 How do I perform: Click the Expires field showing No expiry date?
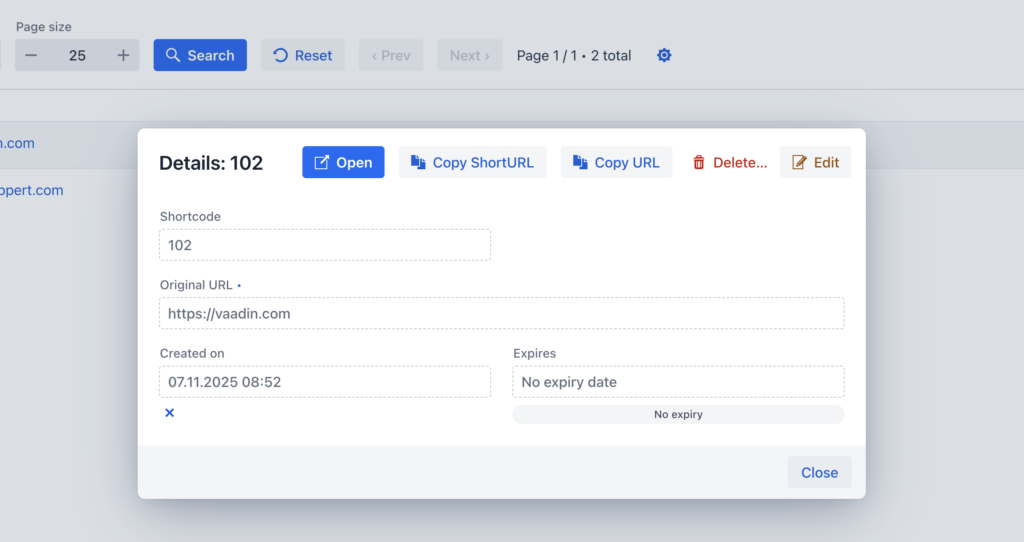point(678,382)
